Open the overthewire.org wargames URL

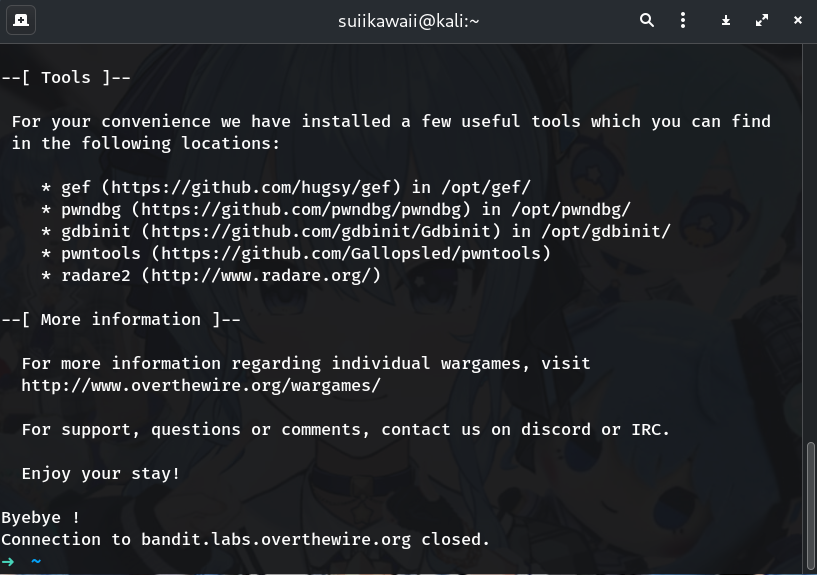click(x=201, y=386)
